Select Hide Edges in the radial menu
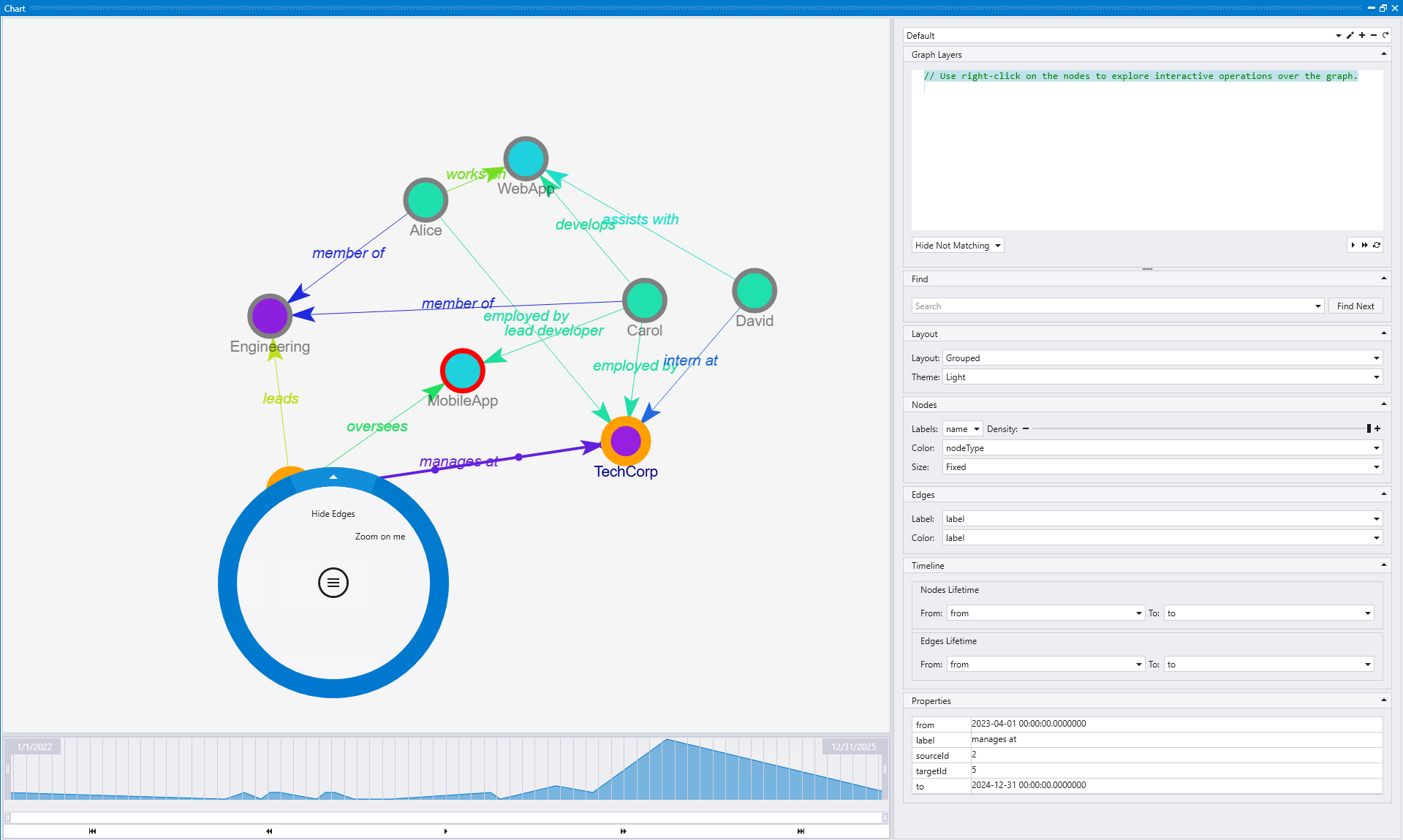Screen dimensions: 1403x840 (x=332, y=513)
